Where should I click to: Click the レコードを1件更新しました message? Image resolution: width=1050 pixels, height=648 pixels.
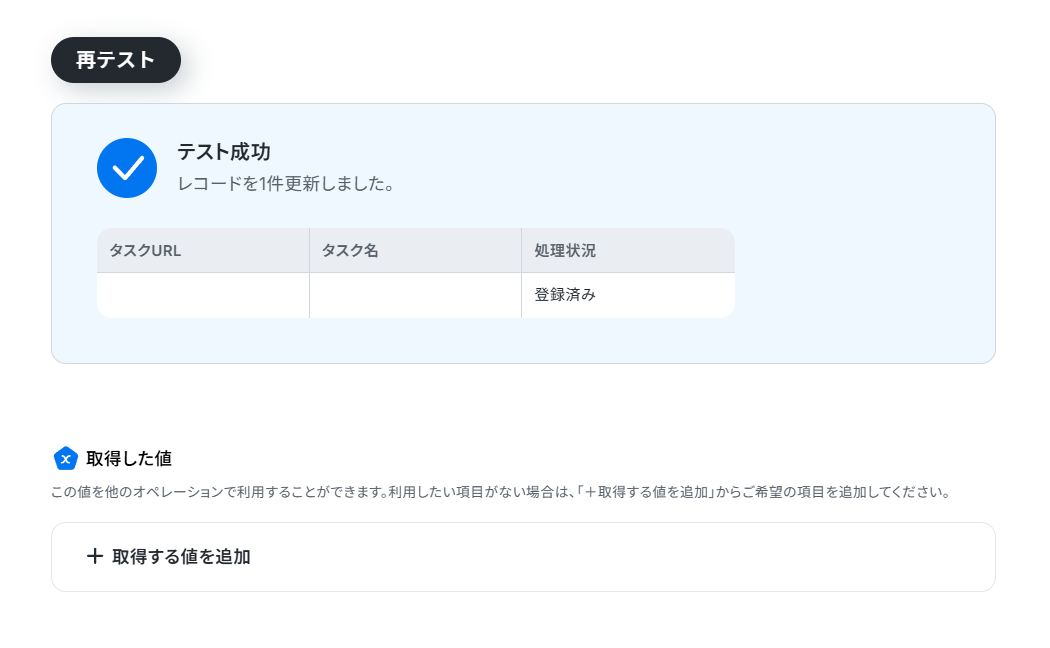[286, 183]
